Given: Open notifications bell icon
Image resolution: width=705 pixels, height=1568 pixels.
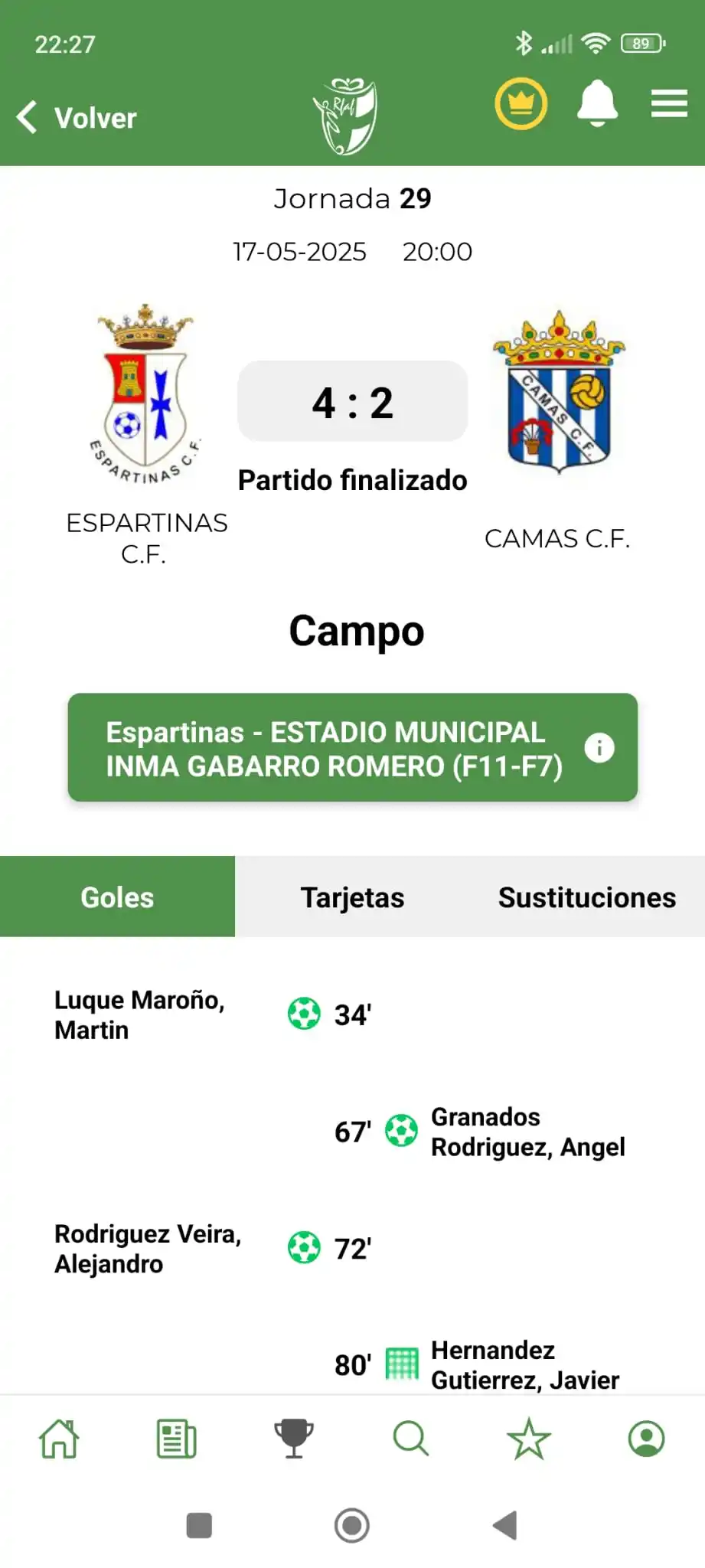Looking at the screenshot, I should click(597, 103).
